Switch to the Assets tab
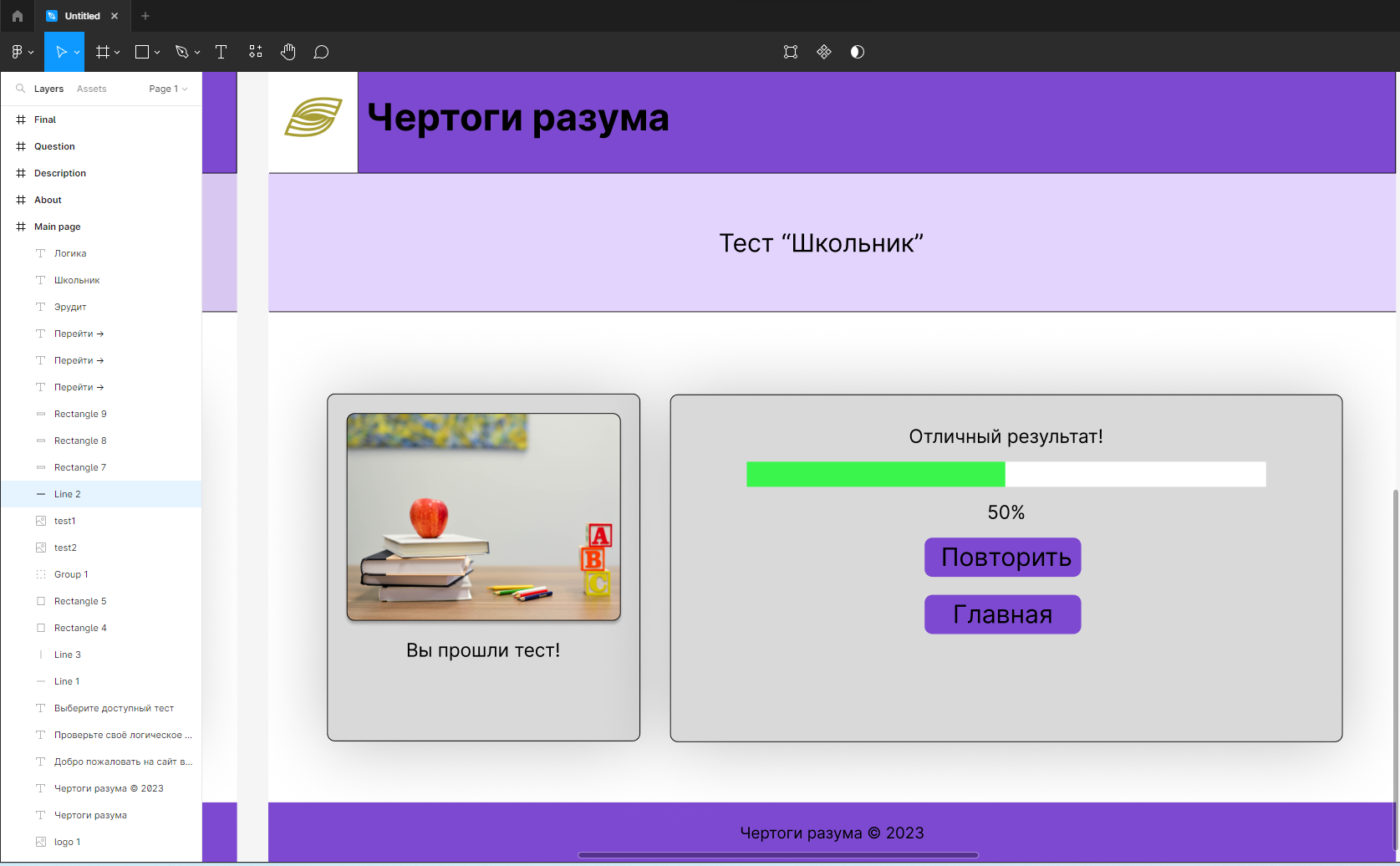 [92, 89]
